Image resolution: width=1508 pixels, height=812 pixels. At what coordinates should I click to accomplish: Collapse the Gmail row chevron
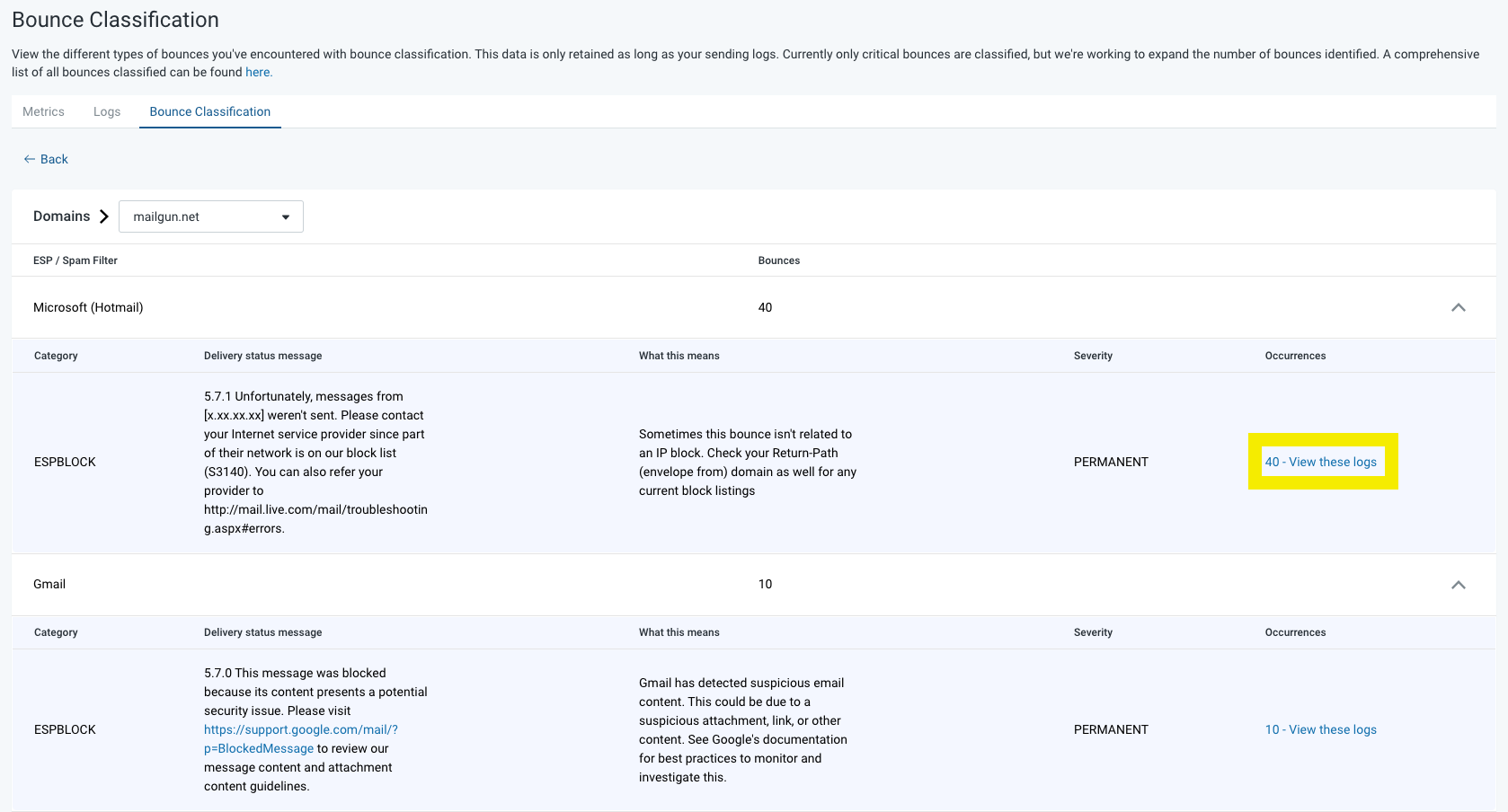pos(1458,585)
